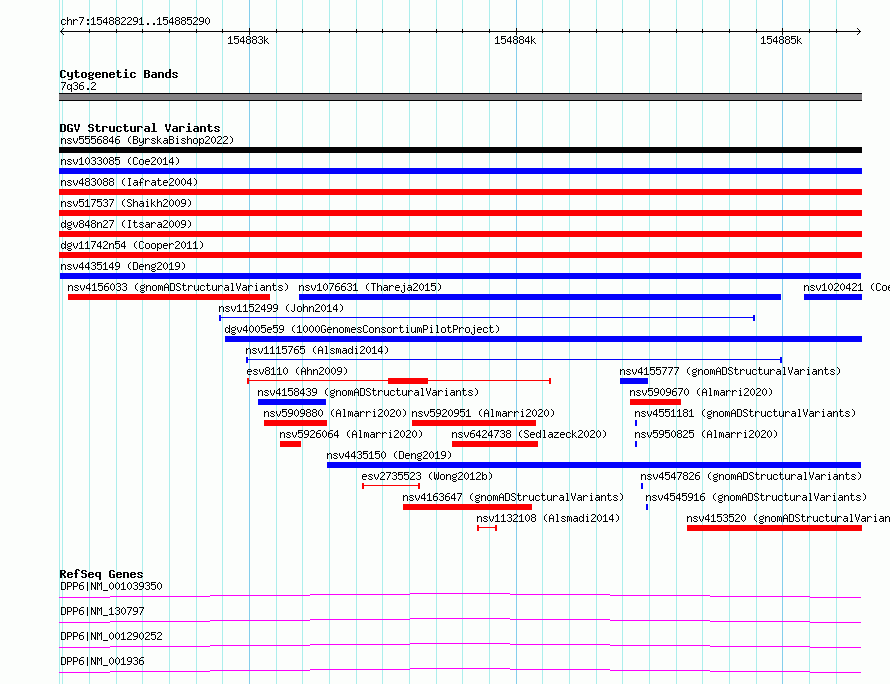Select the Cytogenetic Bands track title
This screenshot has height=684, width=890.
[119, 74]
